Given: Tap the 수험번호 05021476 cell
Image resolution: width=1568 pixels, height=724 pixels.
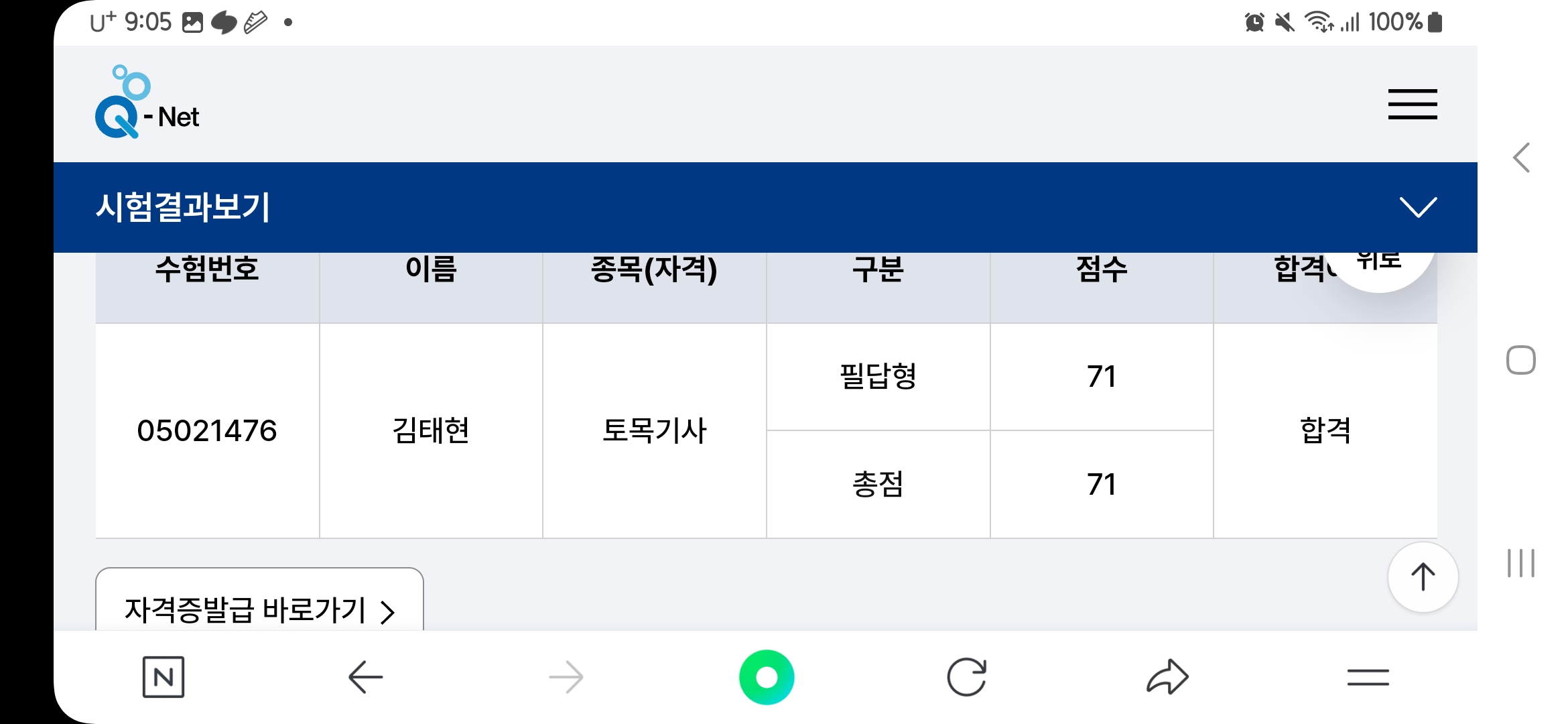Looking at the screenshot, I should click(x=207, y=430).
